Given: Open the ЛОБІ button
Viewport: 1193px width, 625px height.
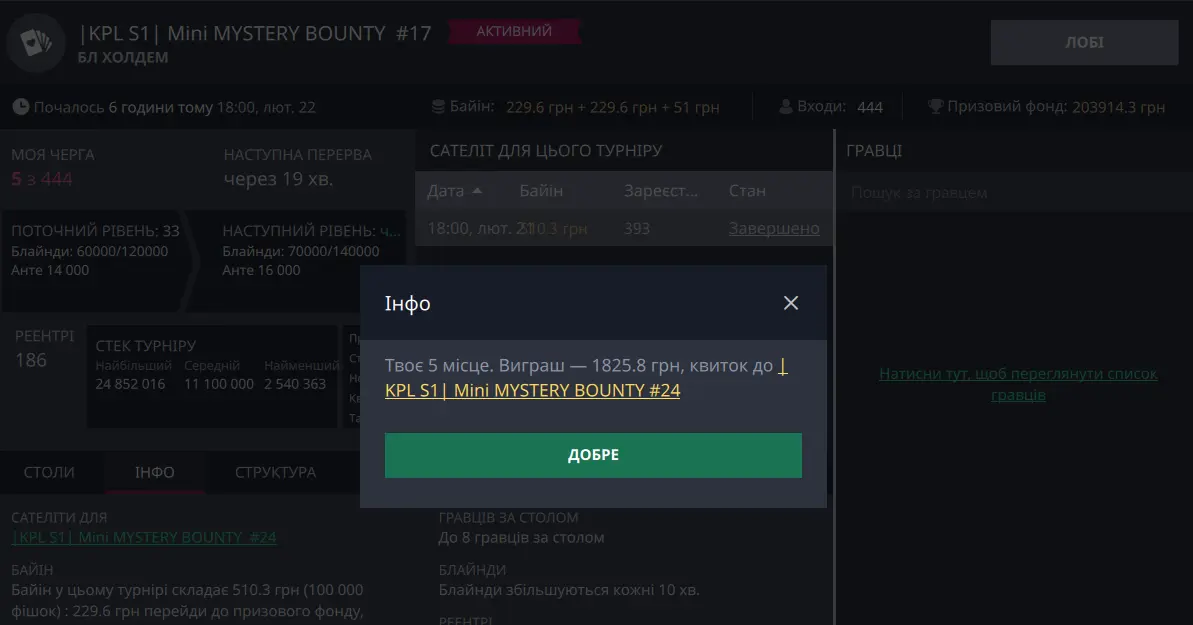Looking at the screenshot, I should [x=1084, y=43].
